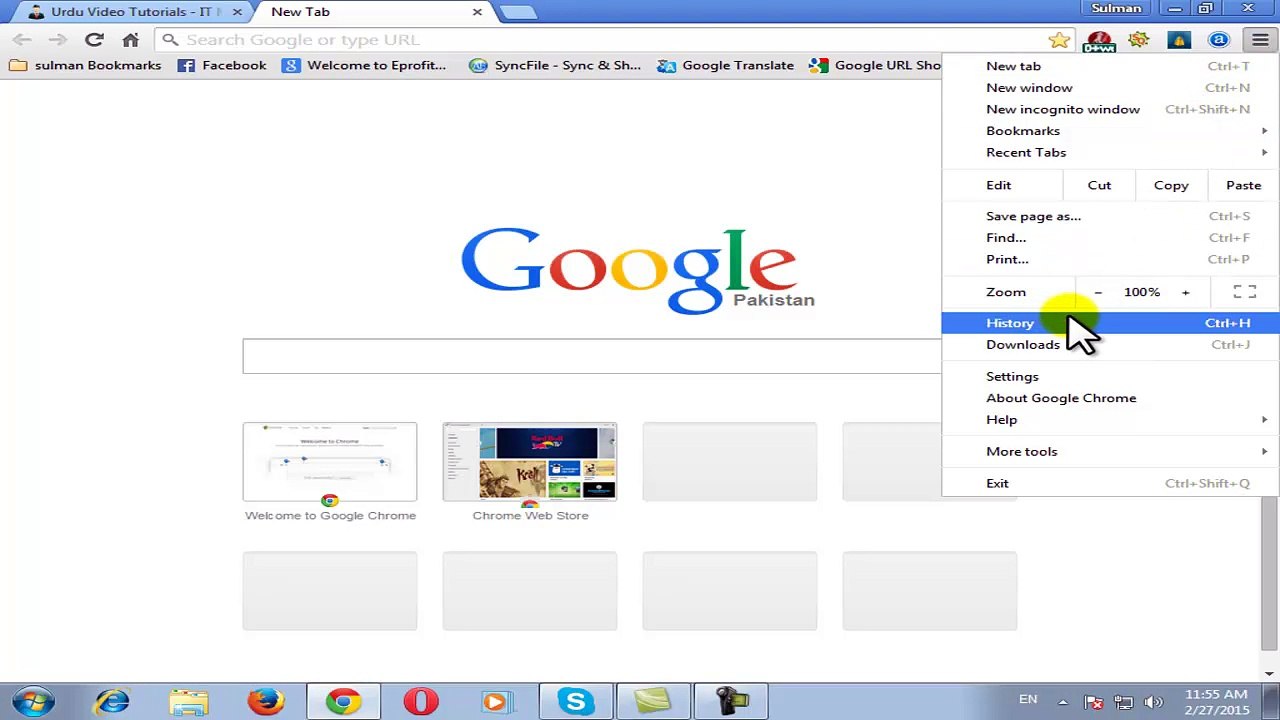Viewport: 1280px width, 720px height.
Task: Close the New Tab tab
Action: 477,12
